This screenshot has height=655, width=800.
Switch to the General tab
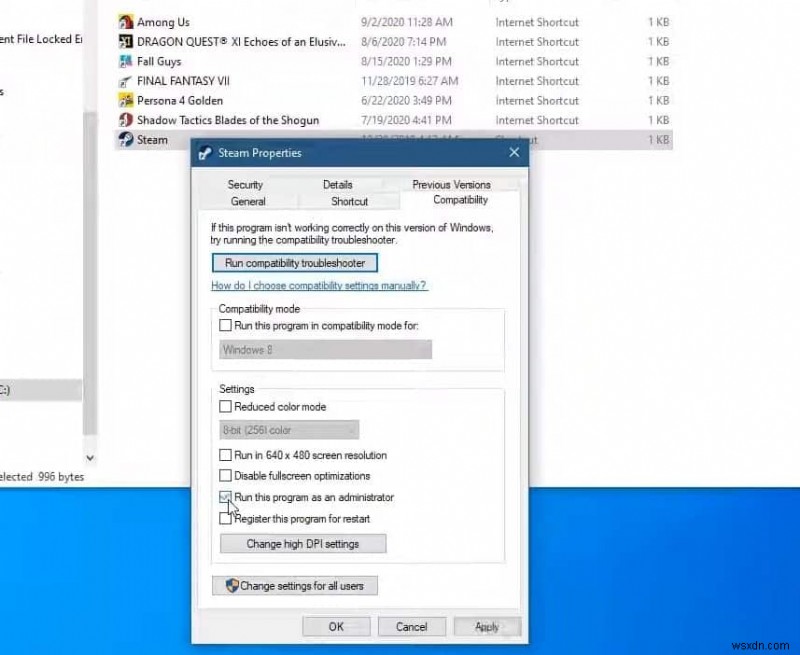tap(248, 200)
